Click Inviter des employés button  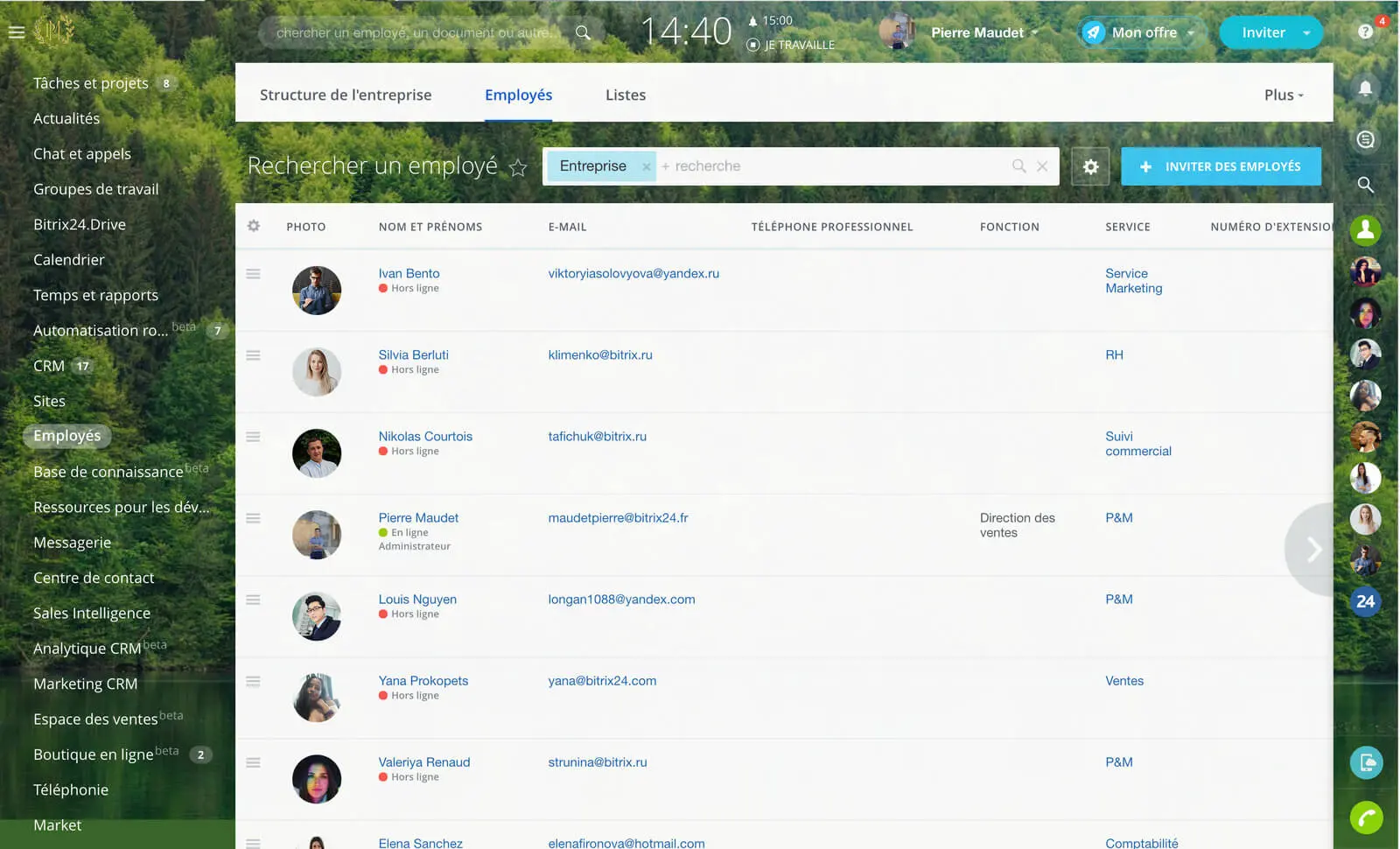tap(1221, 166)
